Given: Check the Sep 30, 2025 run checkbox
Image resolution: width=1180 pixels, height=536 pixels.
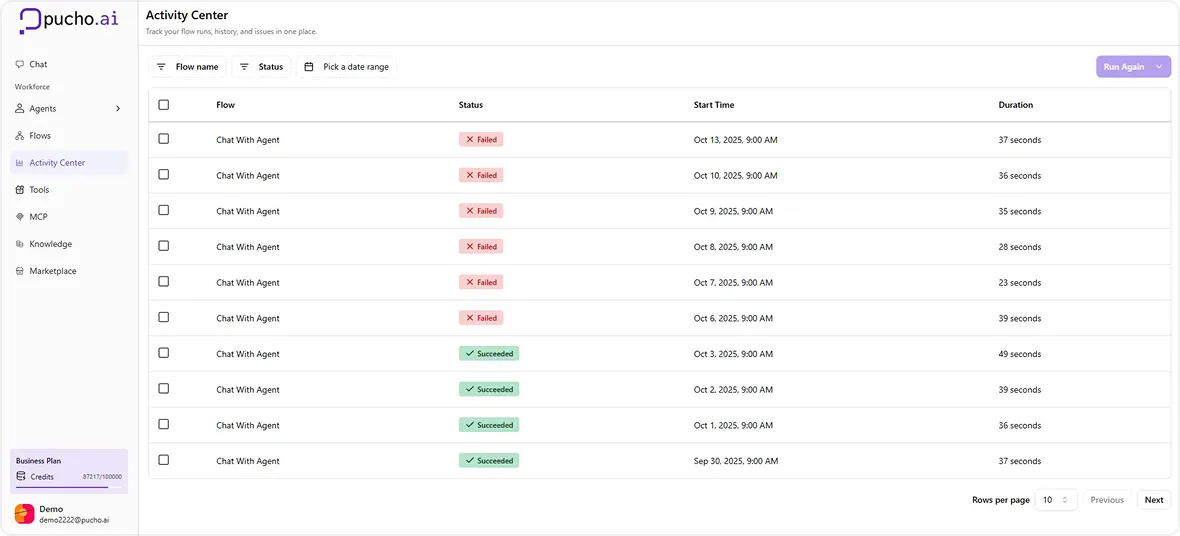Looking at the screenshot, I should click(164, 460).
